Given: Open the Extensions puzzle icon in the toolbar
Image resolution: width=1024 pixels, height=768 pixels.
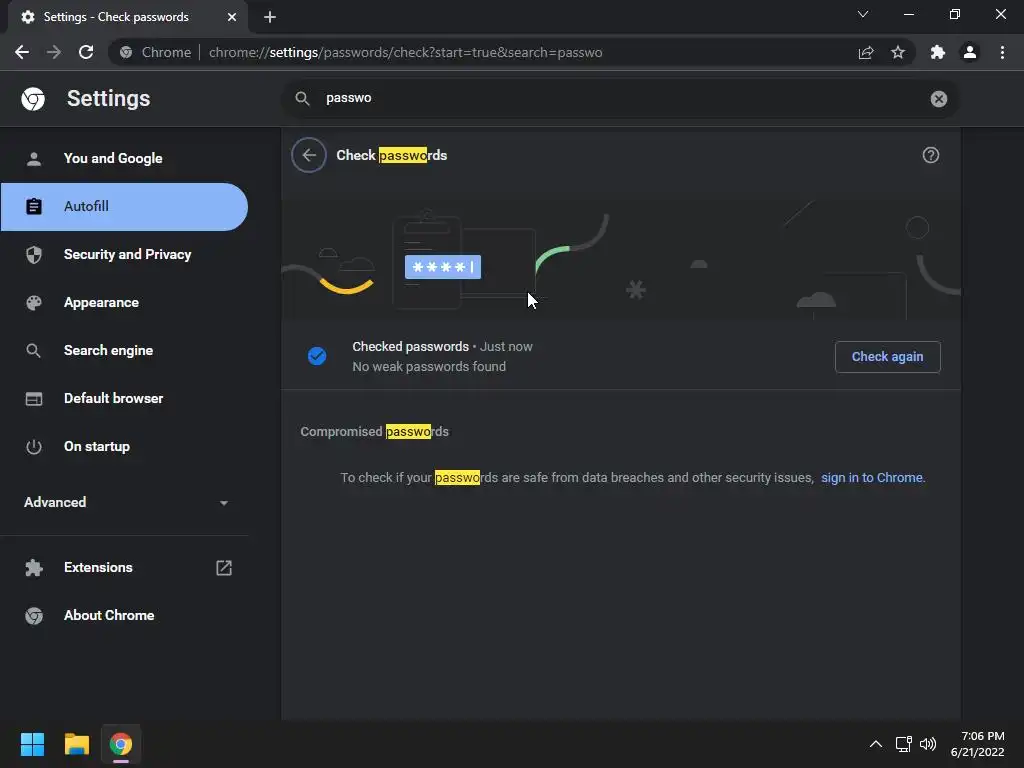Looking at the screenshot, I should click(938, 52).
